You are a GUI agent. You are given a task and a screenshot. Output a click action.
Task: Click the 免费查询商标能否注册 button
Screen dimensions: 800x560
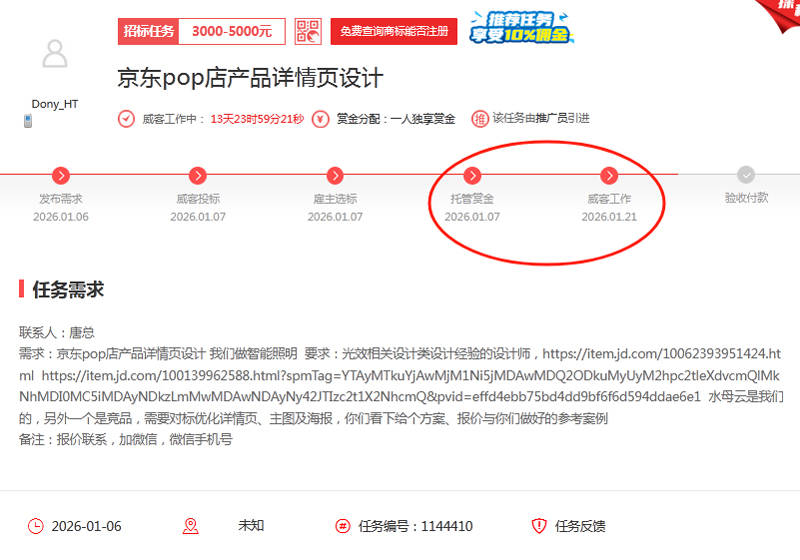394,31
